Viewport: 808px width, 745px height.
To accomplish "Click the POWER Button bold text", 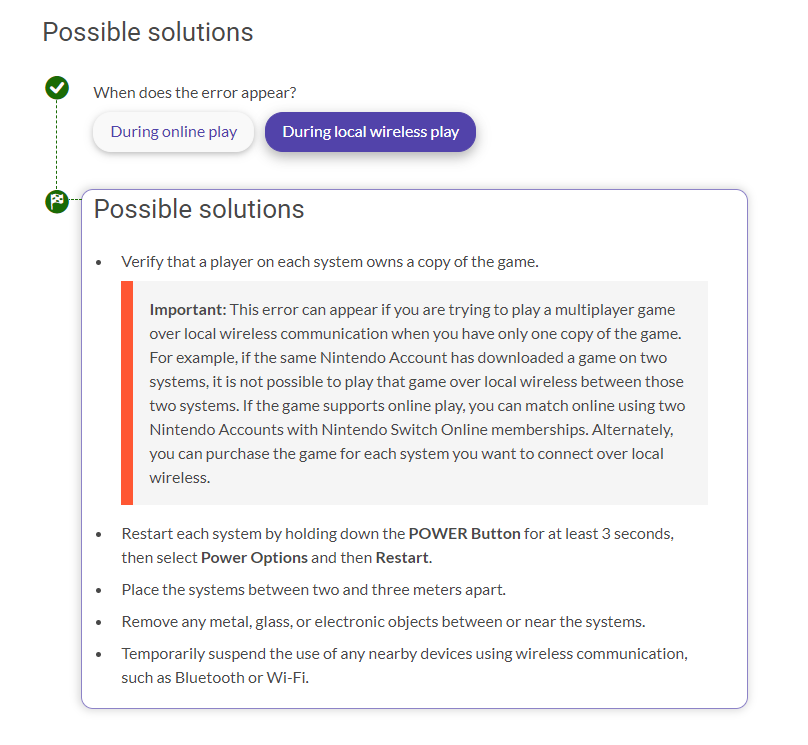I will click(464, 534).
